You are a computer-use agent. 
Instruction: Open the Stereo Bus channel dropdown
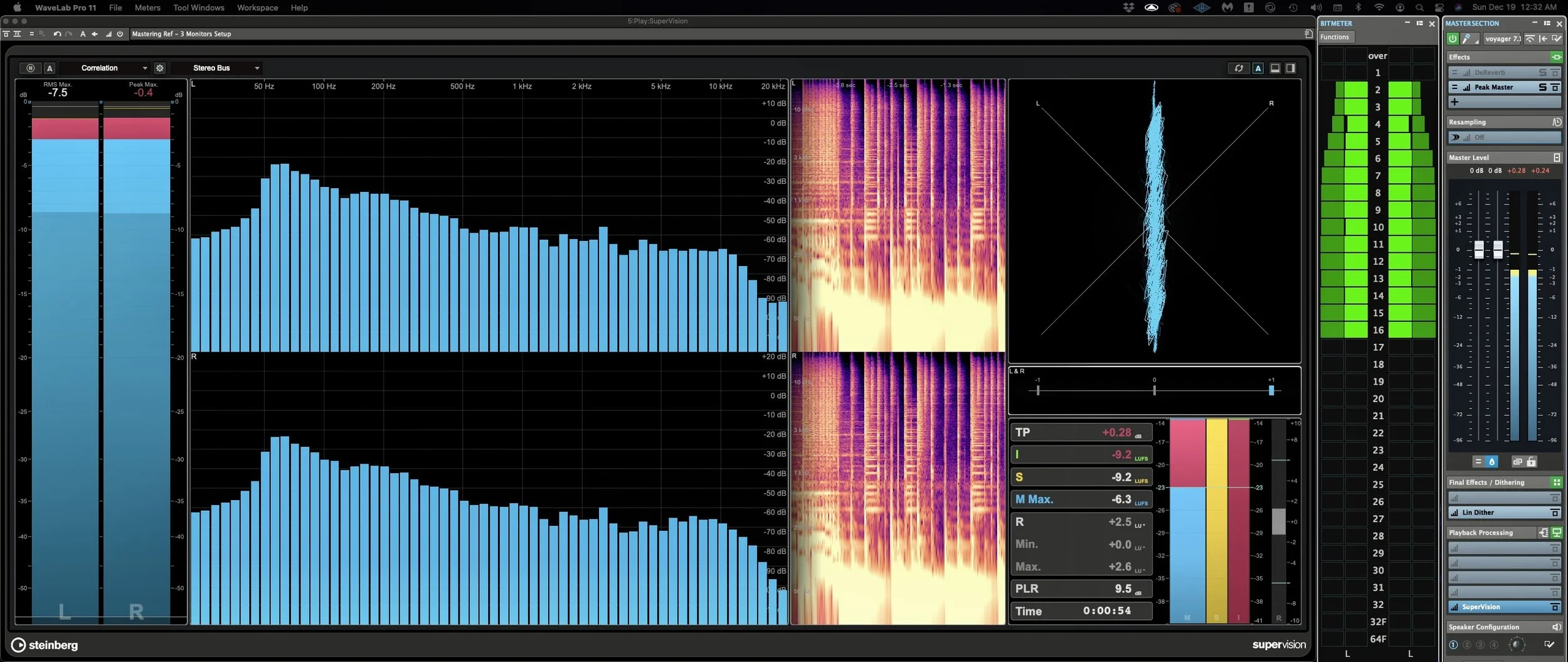tap(217, 68)
